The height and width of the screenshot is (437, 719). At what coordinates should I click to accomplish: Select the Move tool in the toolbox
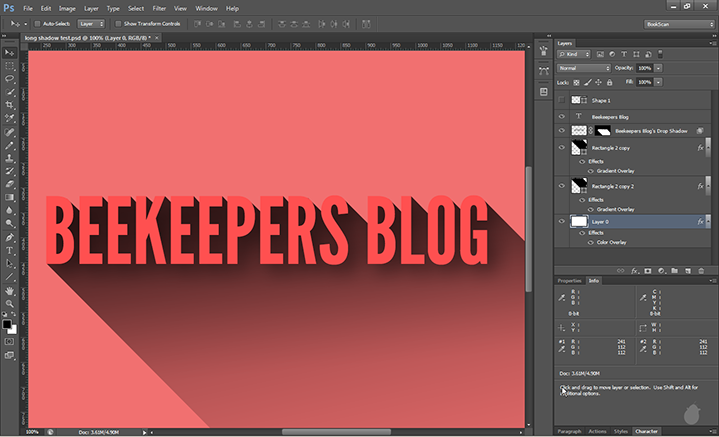(9, 51)
